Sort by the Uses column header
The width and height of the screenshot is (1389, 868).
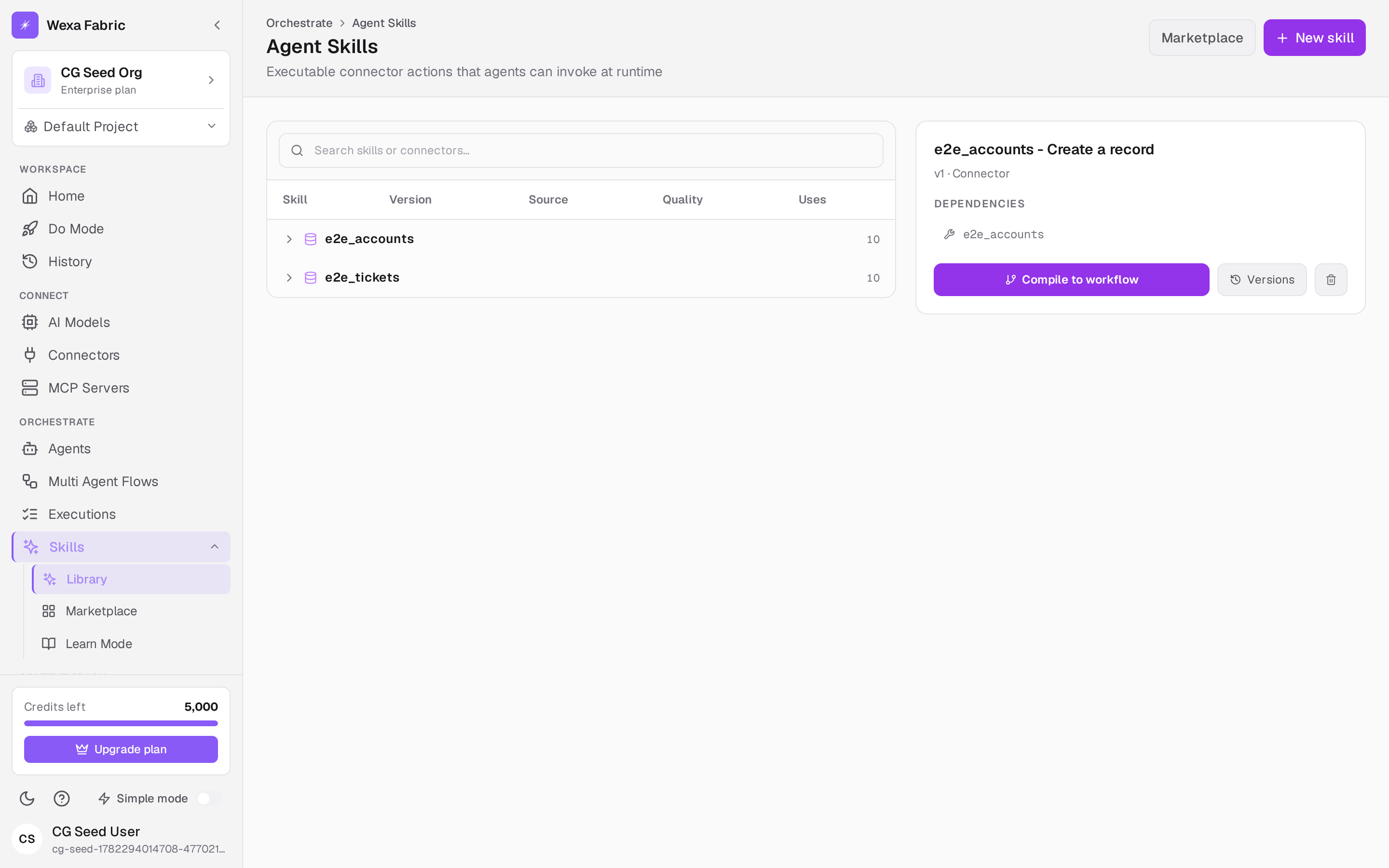tap(812, 200)
